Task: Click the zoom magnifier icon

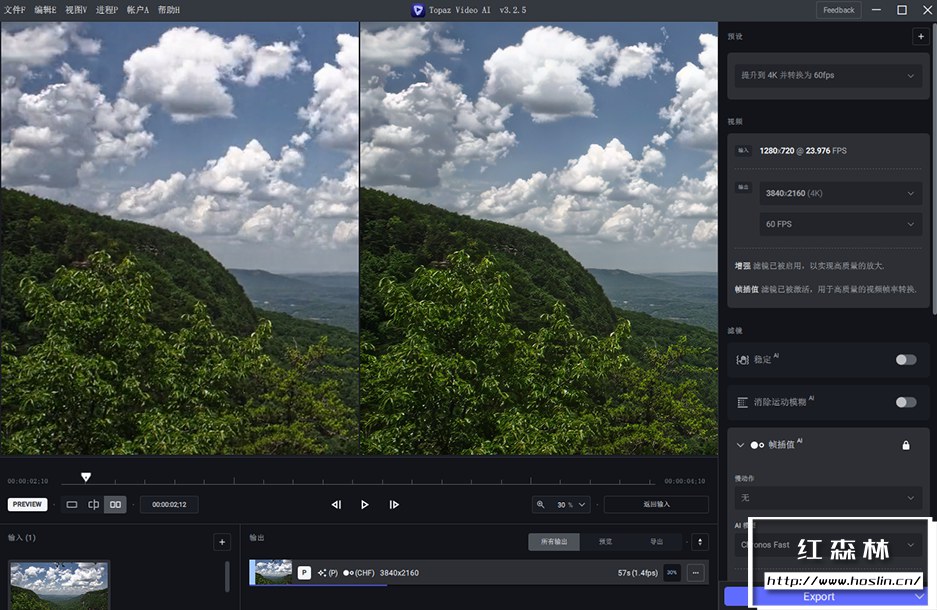Action: pyautogui.click(x=541, y=505)
